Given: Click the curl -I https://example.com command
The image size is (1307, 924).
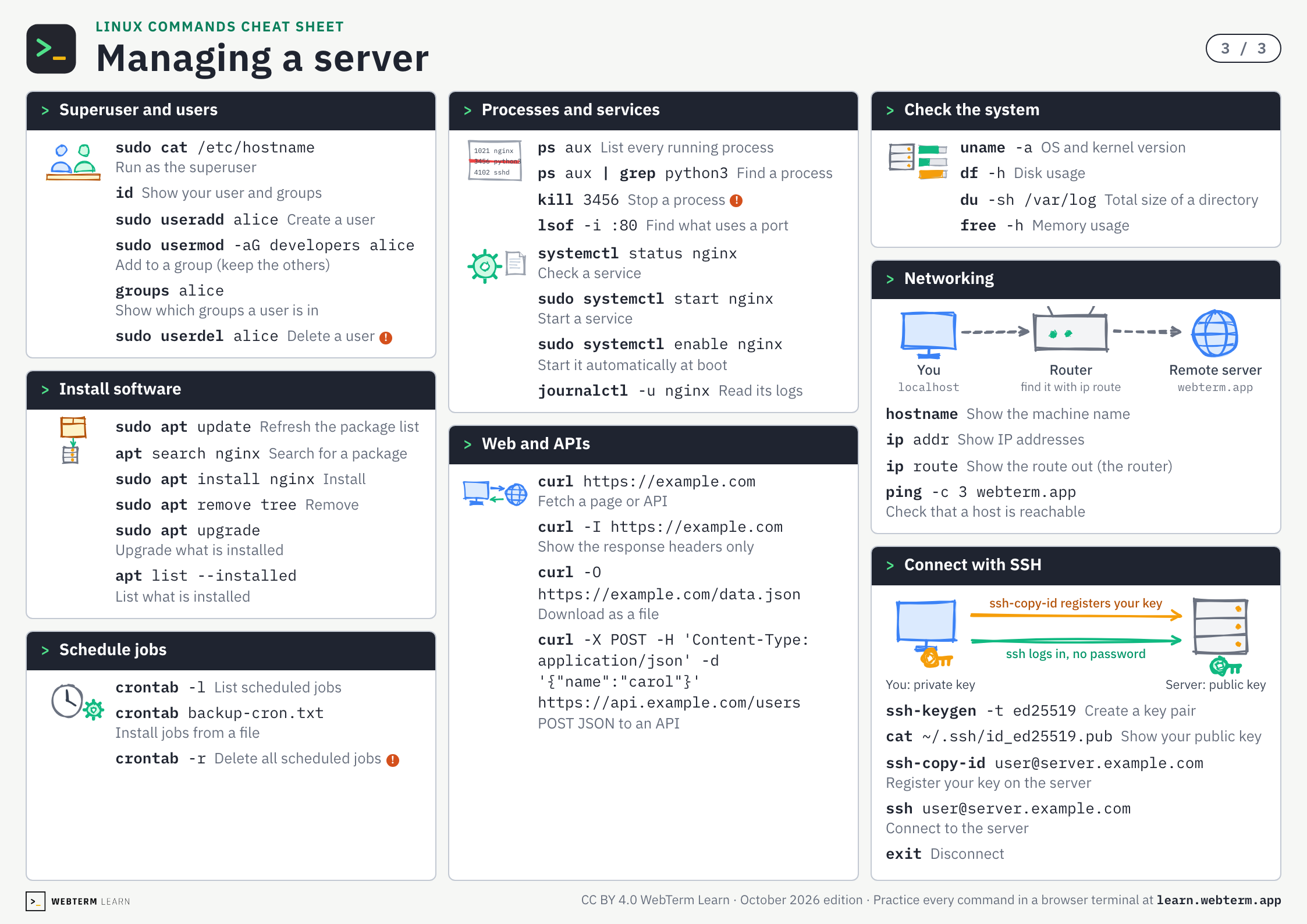Looking at the screenshot, I should (660, 527).
